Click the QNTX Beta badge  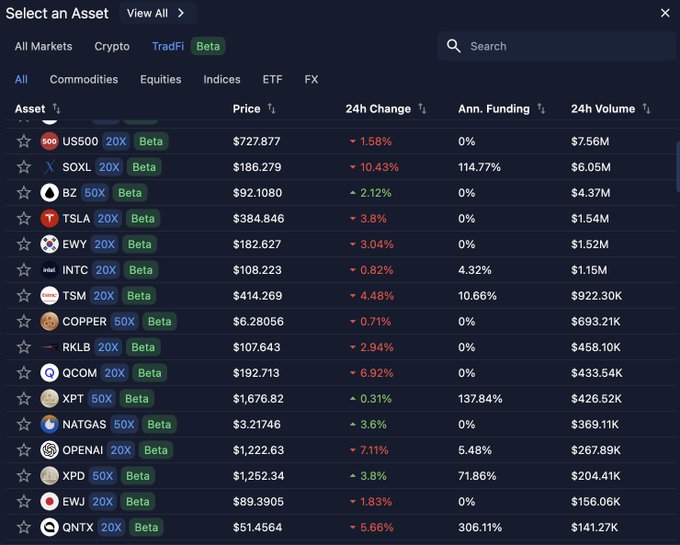pos(147,527)
